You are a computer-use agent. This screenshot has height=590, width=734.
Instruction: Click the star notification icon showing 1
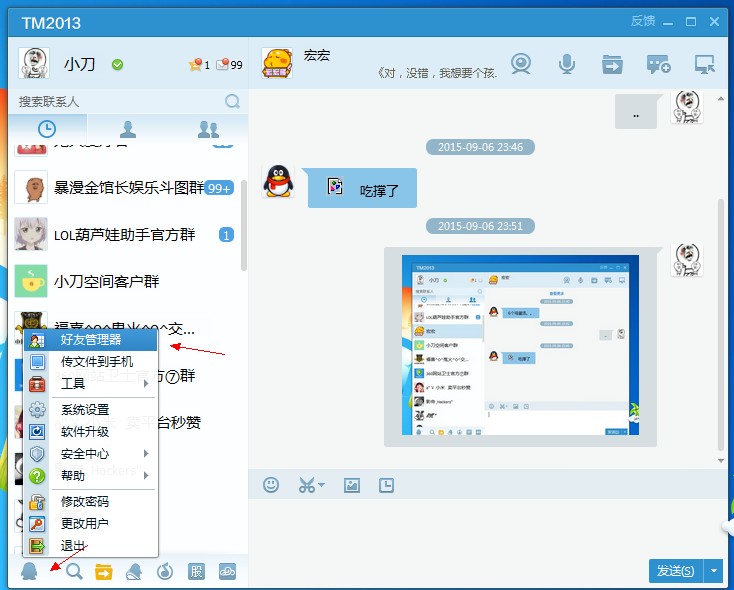pyautogui.click(x=195, y=64)
